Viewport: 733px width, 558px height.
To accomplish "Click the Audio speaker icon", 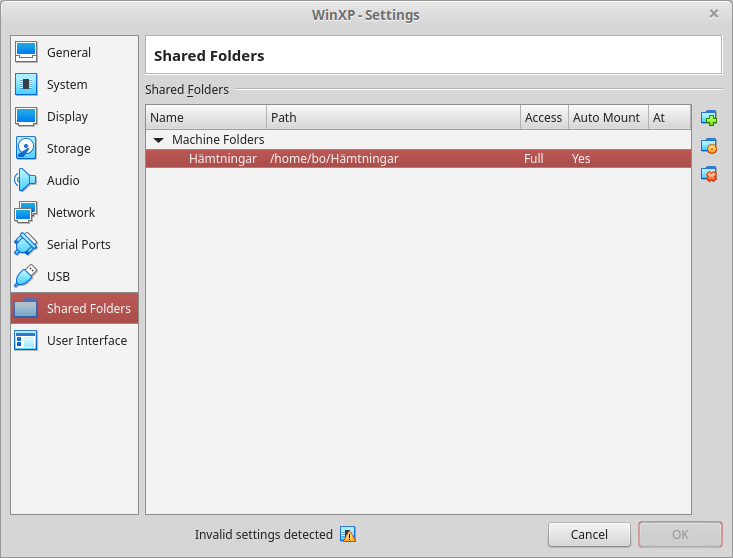I will point(26,180).
